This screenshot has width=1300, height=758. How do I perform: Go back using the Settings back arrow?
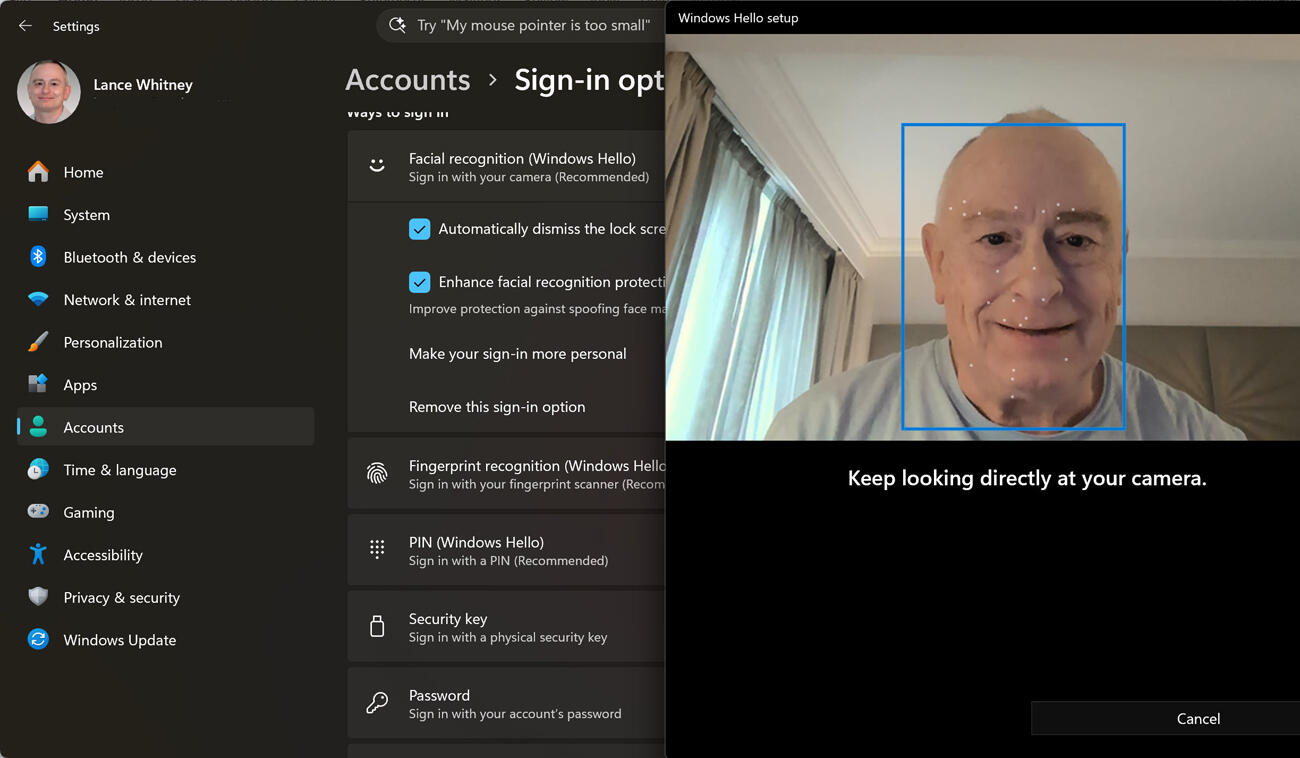click(25, 26)
